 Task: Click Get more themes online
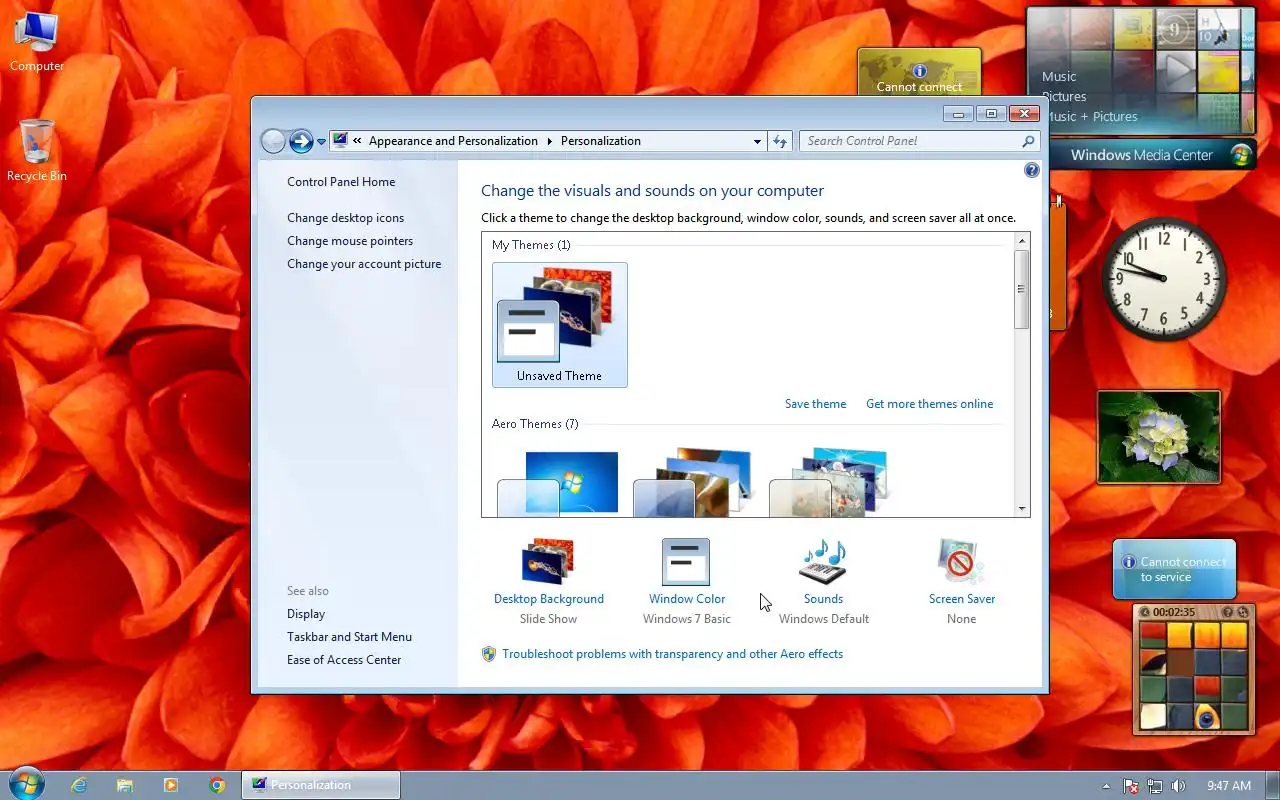930,404
